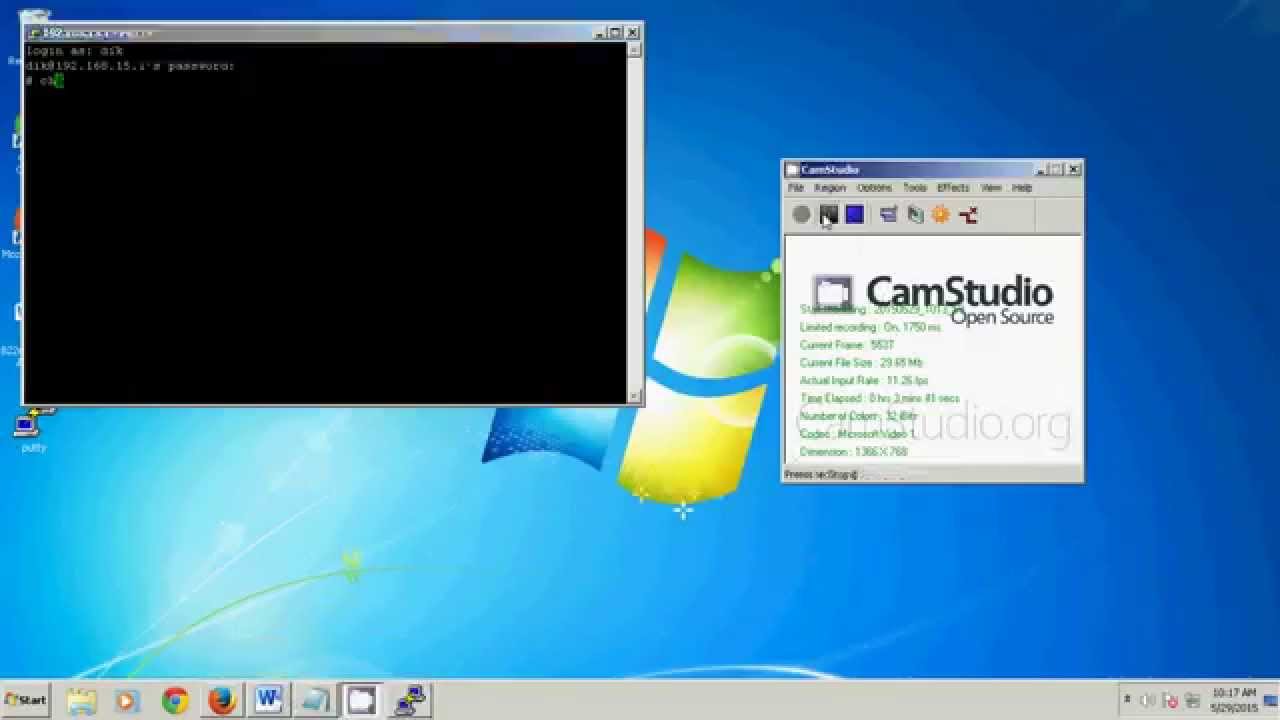Click the Codec Microsoft Video 1 line
Image resolution: width=1280 pixels, height=720 pixels.
[856, 434]
